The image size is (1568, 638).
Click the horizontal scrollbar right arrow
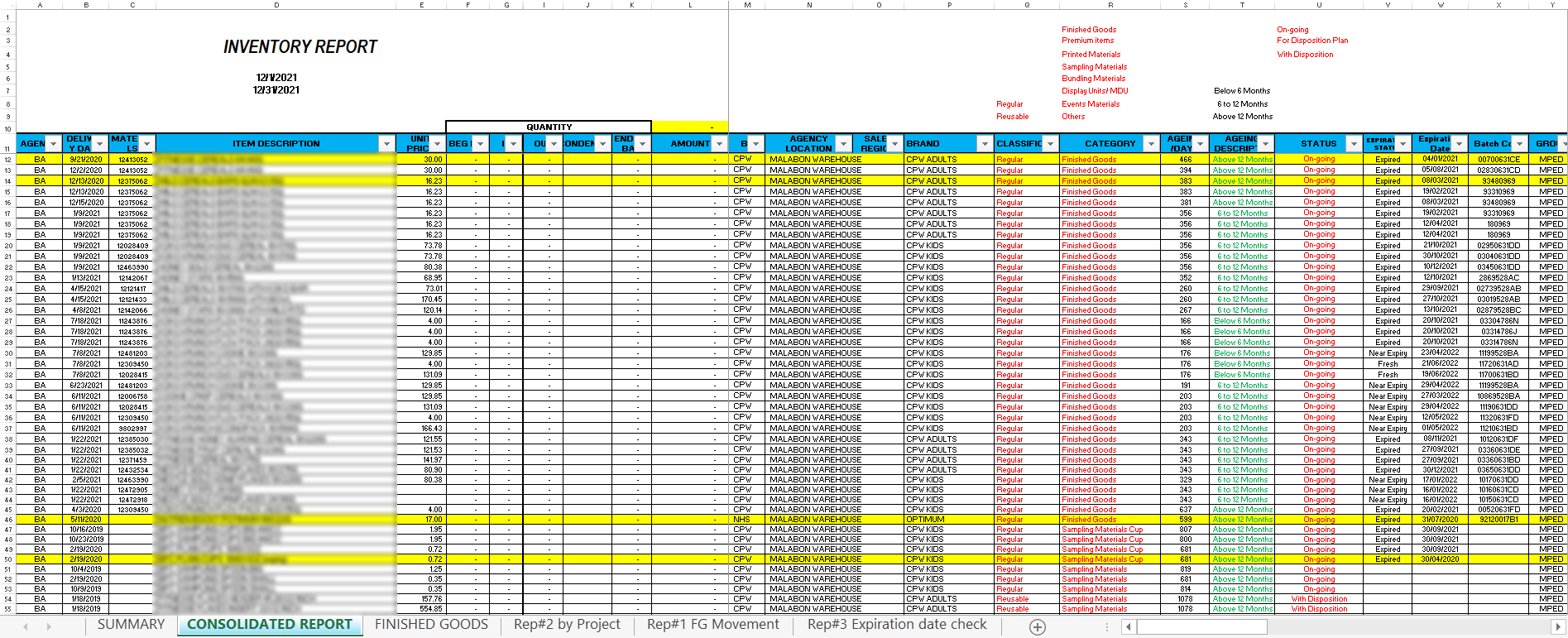[x=1558, y=626]
